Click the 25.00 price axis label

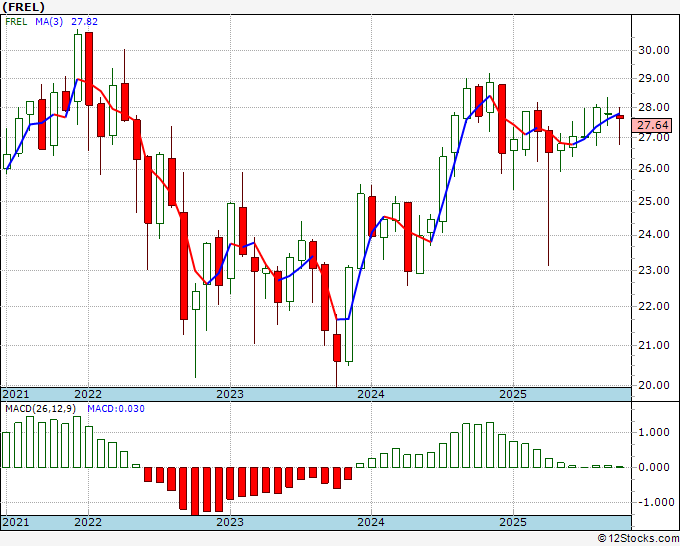click(654, 201)
